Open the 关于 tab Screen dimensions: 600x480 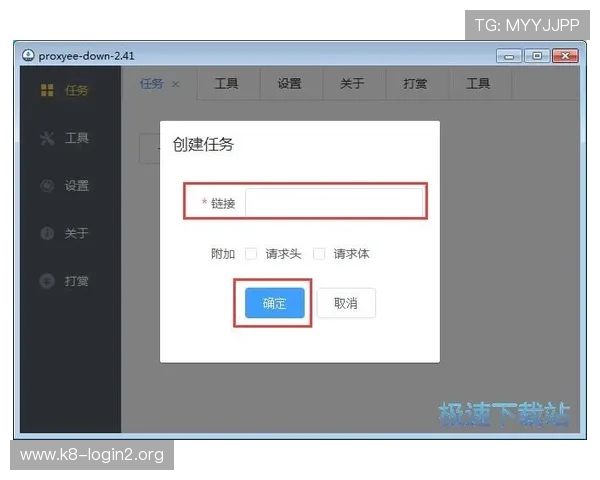tap(354, 84)
